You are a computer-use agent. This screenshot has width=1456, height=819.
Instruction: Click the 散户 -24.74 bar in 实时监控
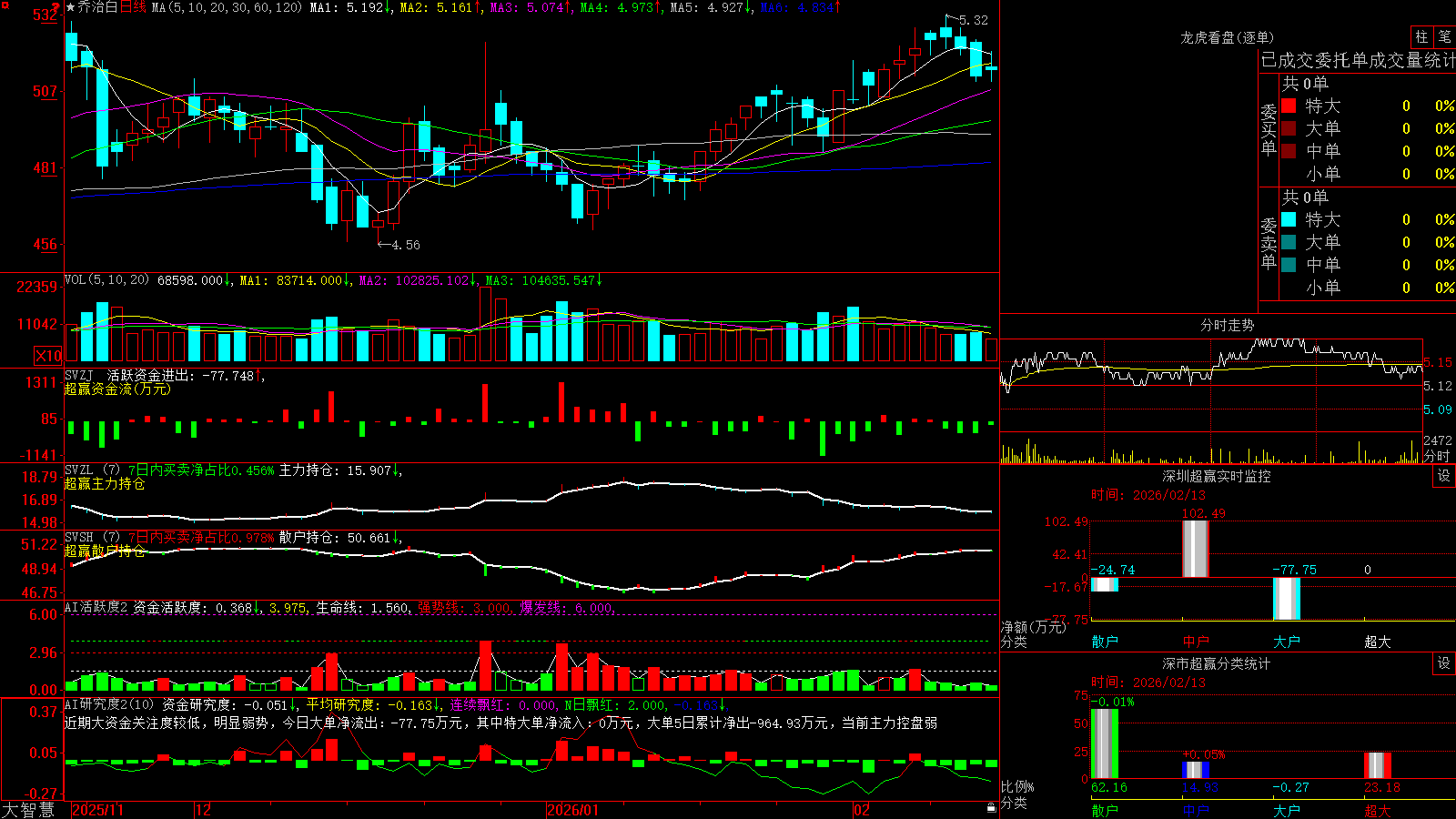tap(1105, 584)
